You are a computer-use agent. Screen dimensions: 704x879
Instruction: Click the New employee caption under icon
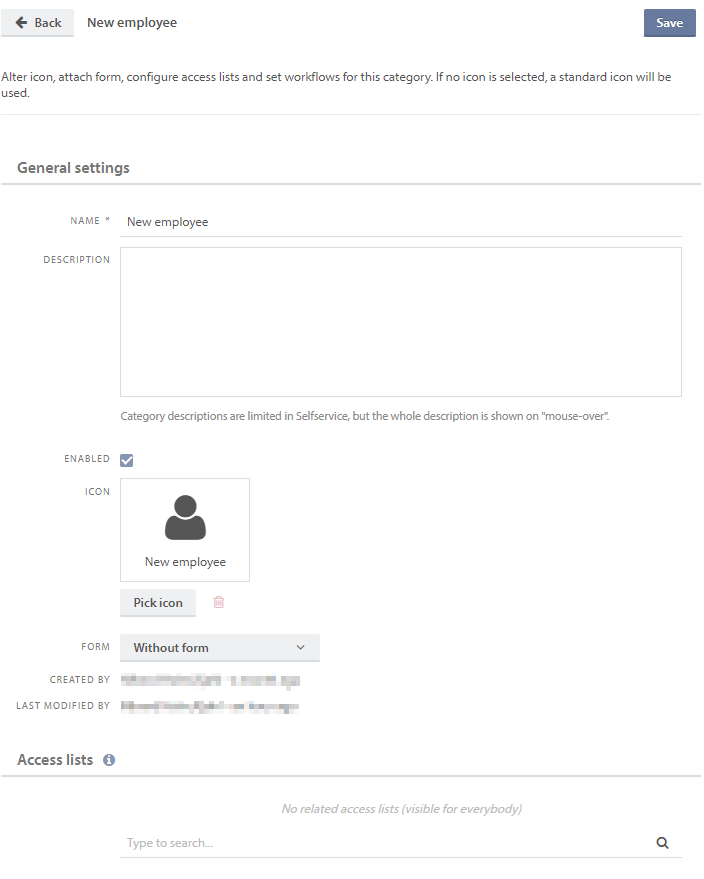click(x=185, y=562)
